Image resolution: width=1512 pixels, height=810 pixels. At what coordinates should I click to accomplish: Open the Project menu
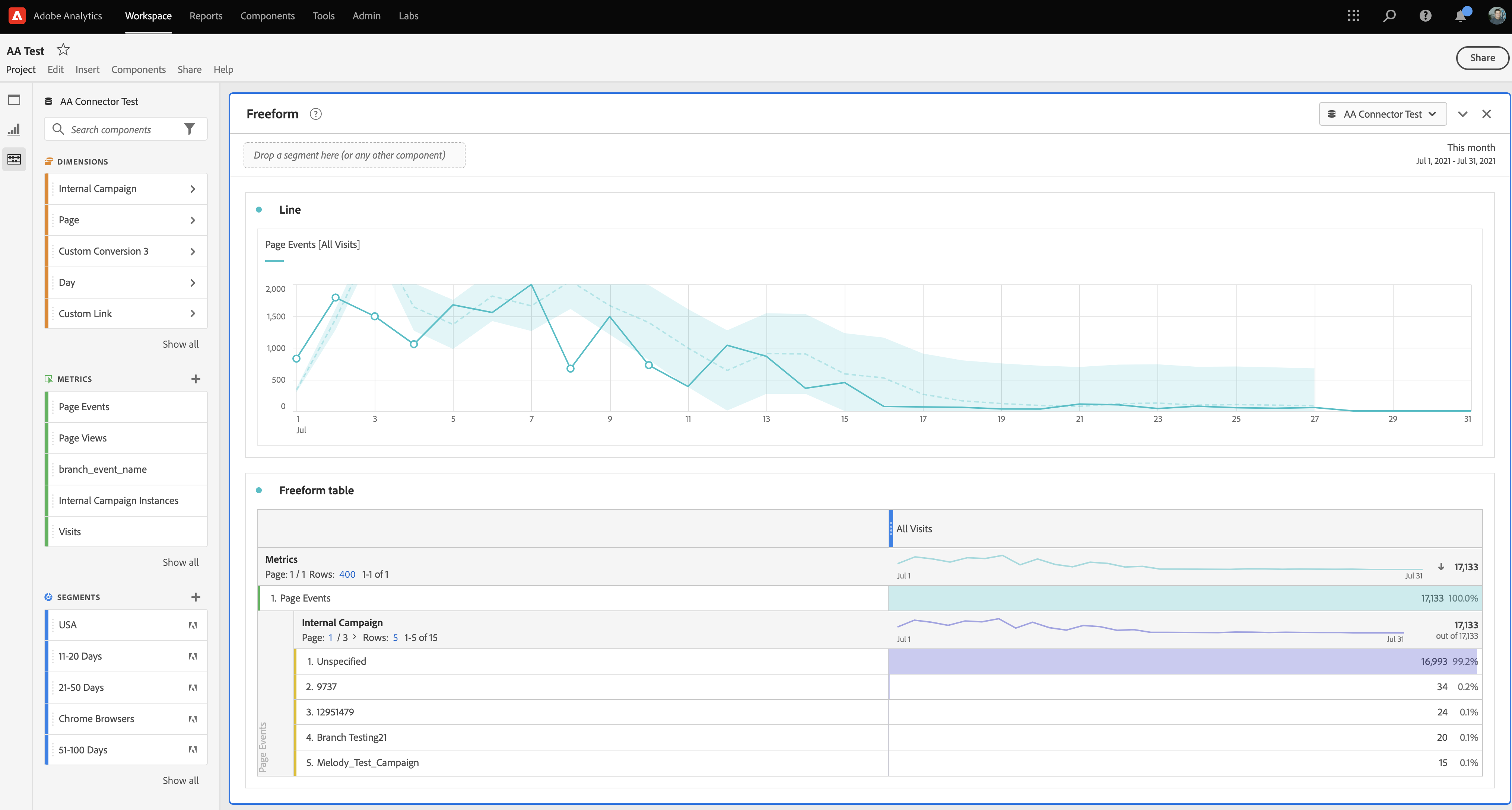(x=20, y=69)
